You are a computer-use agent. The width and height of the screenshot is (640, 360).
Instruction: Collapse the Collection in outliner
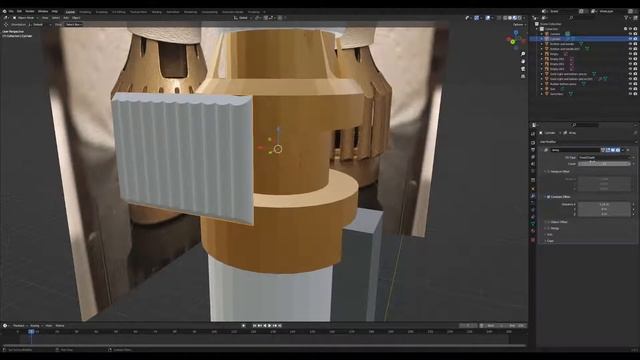click(537, 29)
